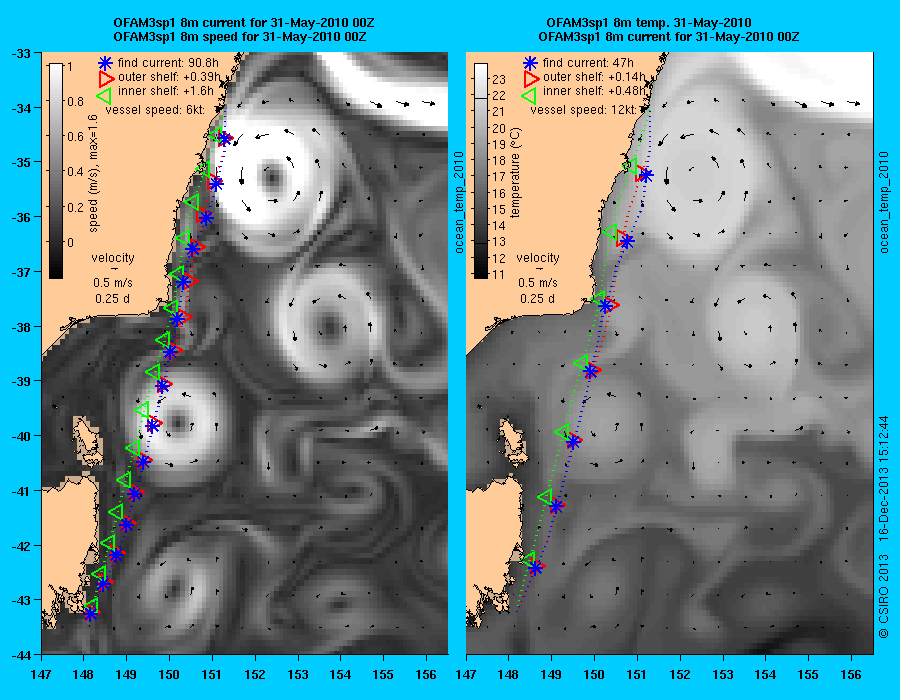
Task: Click the speed colorbar tick label '0.2'
Action: pyautogui.click(x=75, y=207)
